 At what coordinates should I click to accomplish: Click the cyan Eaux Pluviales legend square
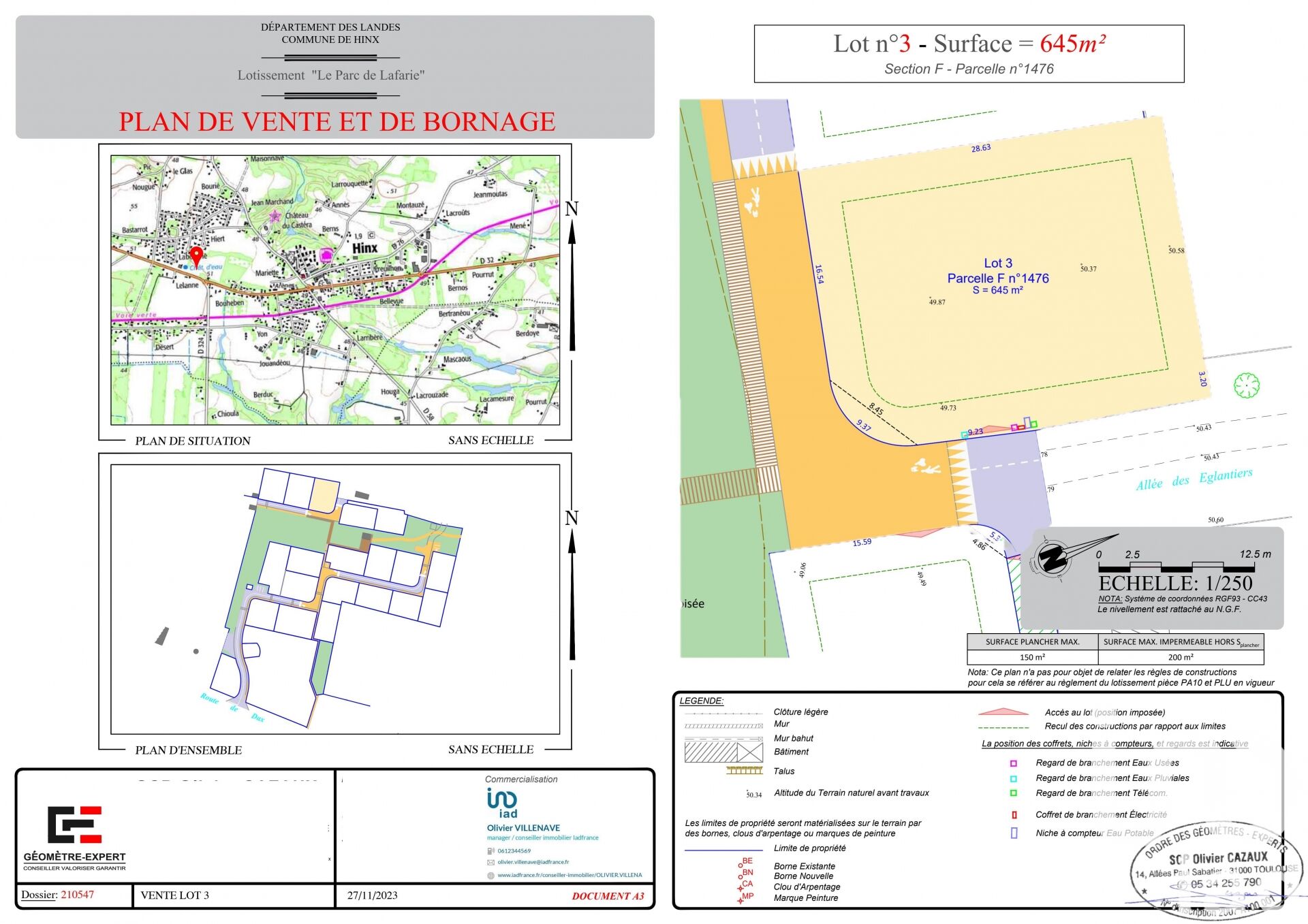(x=1013, y=778)
